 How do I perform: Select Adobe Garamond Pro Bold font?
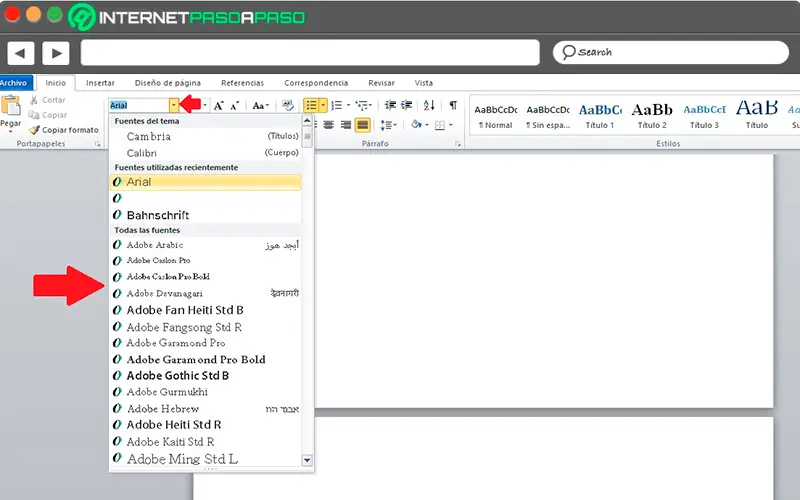click(206, 359)
